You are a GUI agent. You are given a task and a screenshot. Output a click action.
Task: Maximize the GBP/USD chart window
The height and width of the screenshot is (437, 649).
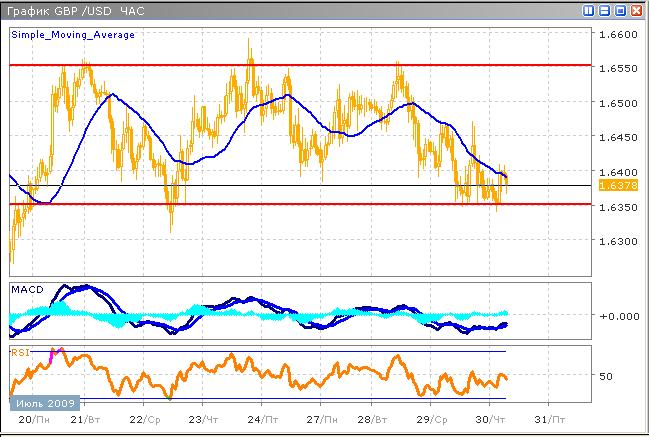[620, 11]
